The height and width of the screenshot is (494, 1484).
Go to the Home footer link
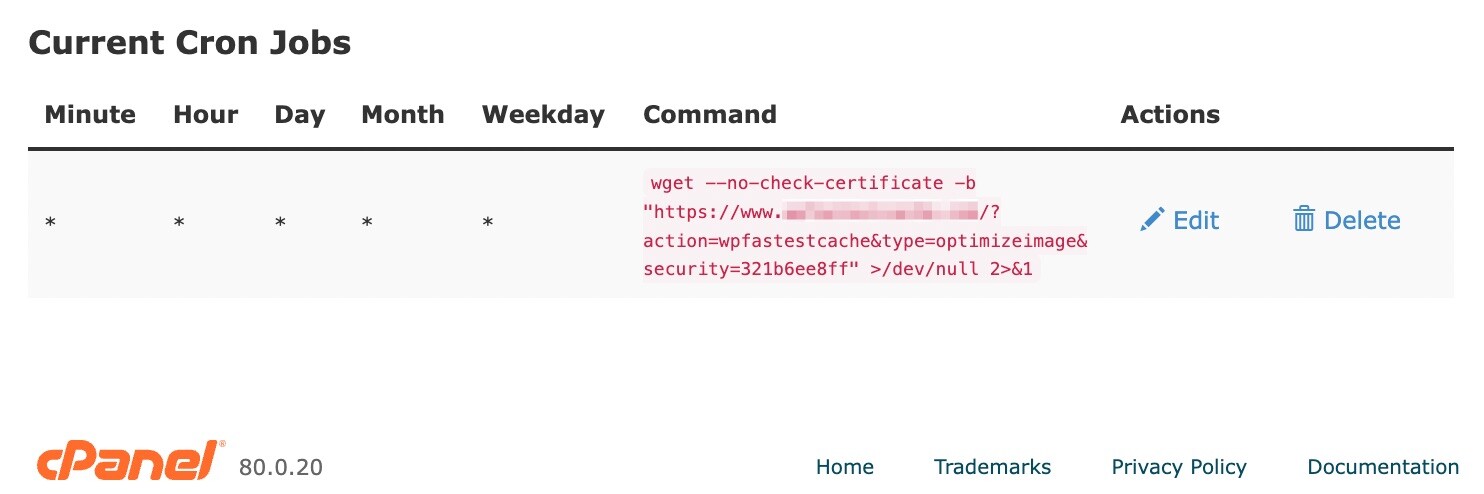point(845,467)
